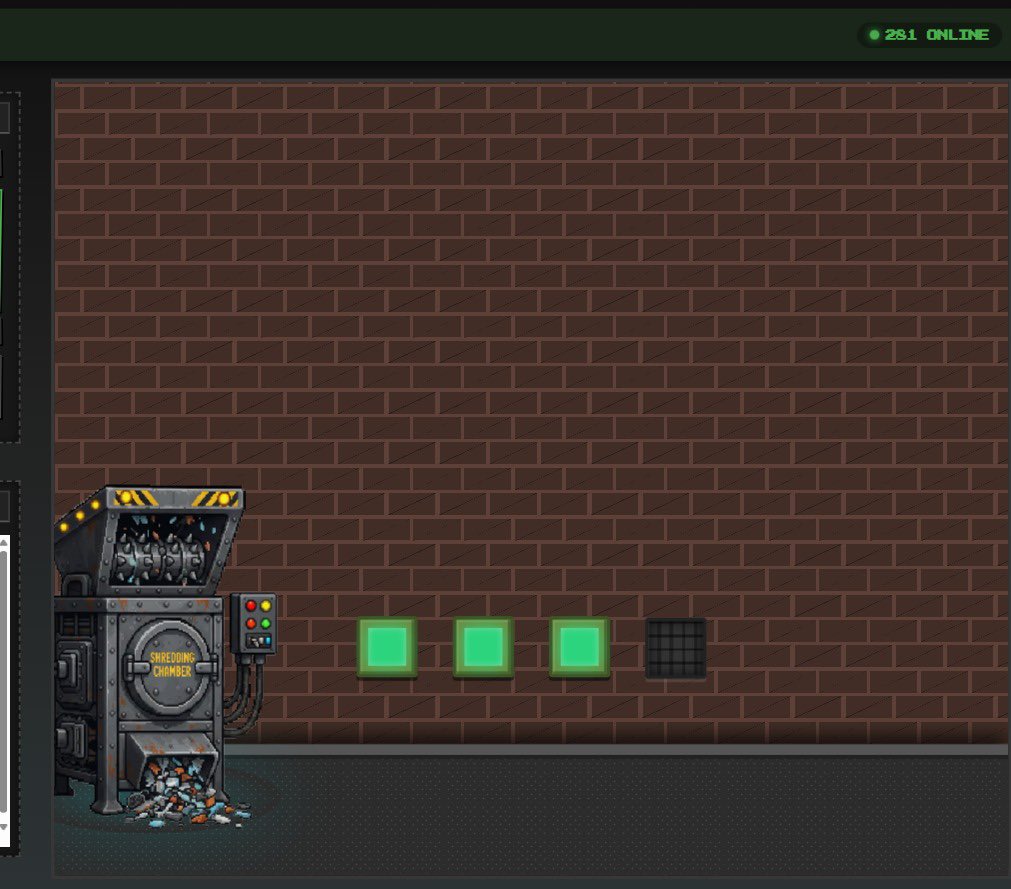Image resolution: width=1011 pixels, height=889 pixels.
Task: Click the 281 ONLINE status badge
Action: [x=929, y=35]
